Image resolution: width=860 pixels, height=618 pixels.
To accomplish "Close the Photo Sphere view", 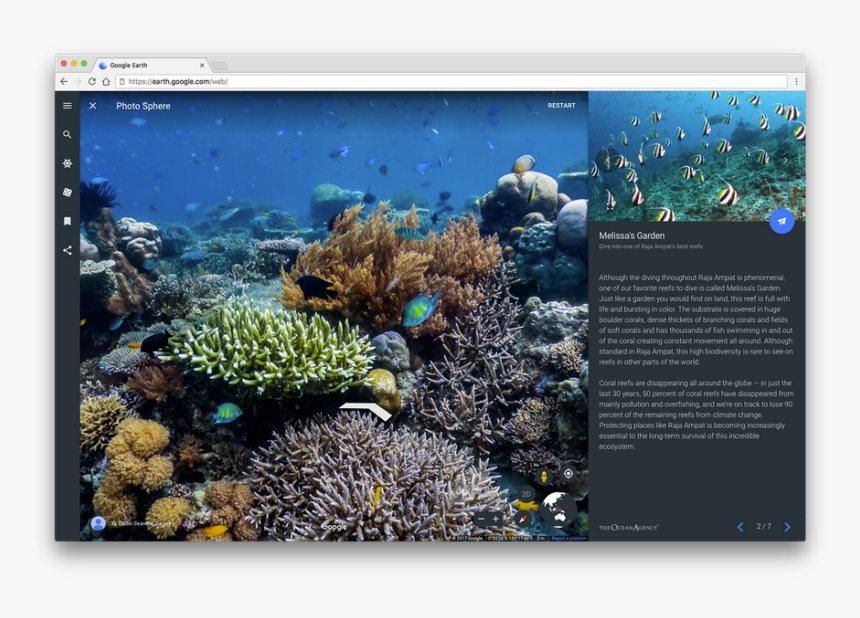I will click(x=93, y=106).
